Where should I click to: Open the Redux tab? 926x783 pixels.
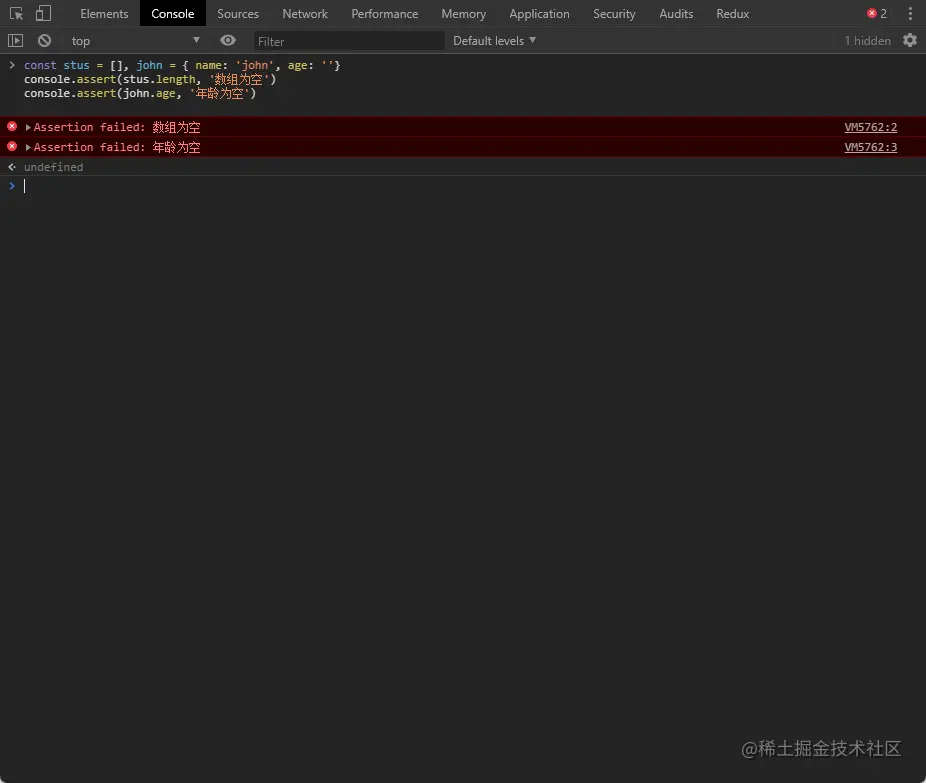732,14
